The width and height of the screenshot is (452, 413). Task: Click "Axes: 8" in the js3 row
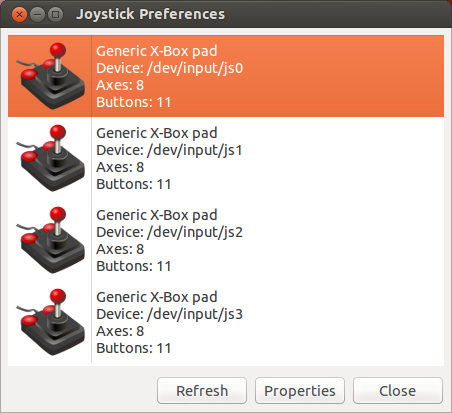click(120, 331)
